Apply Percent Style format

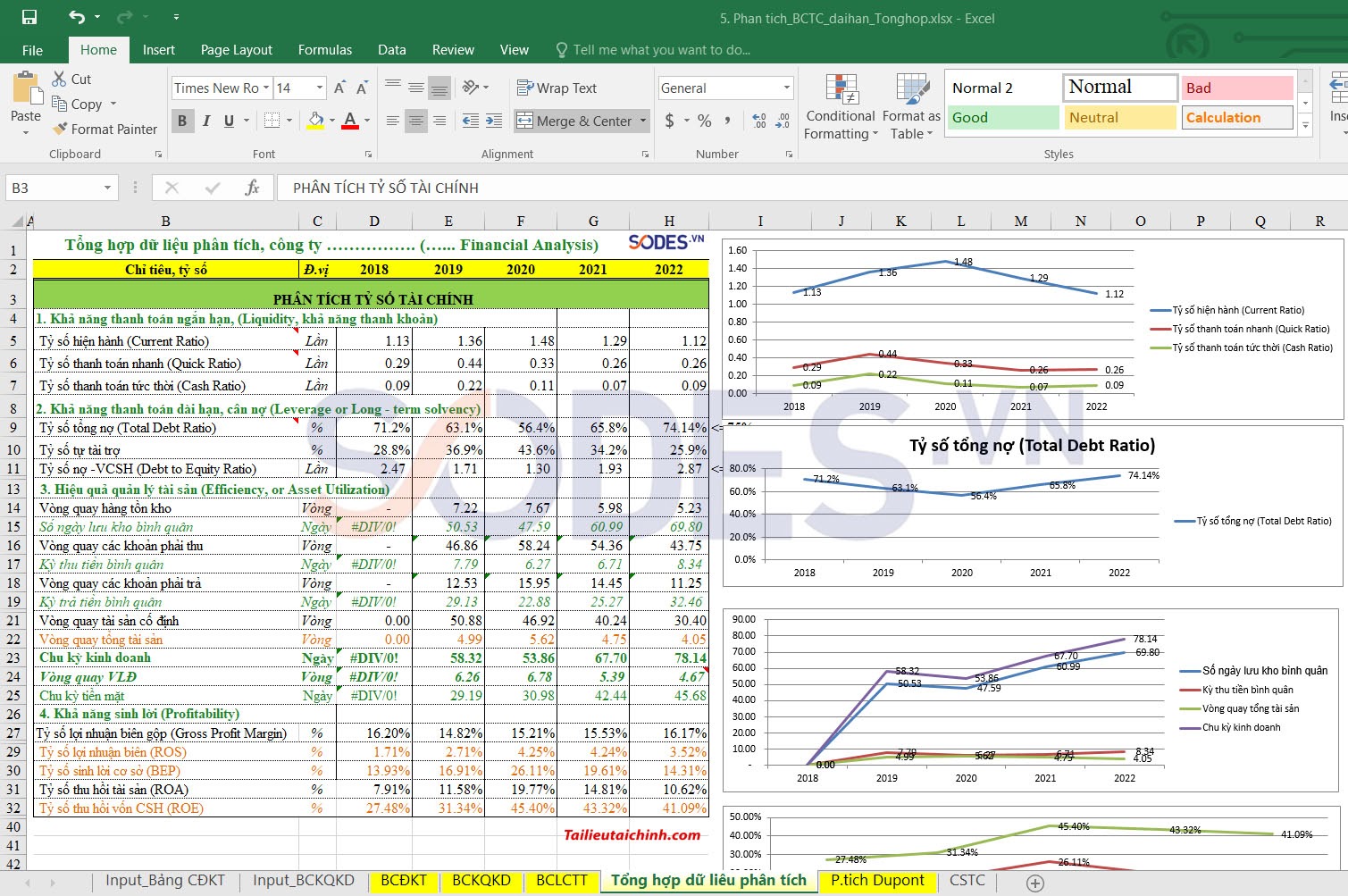pyautogui.click(x=704, y=121)
